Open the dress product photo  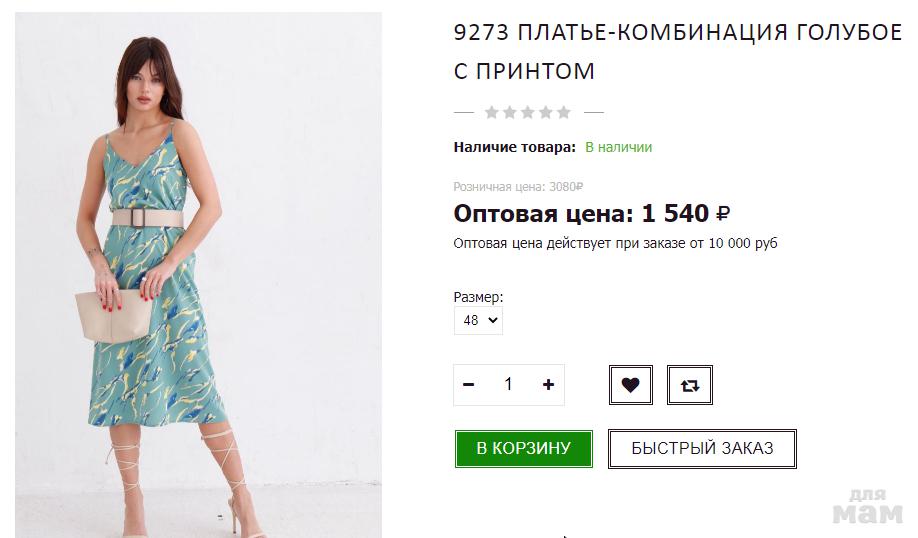[x=198, y=275]
